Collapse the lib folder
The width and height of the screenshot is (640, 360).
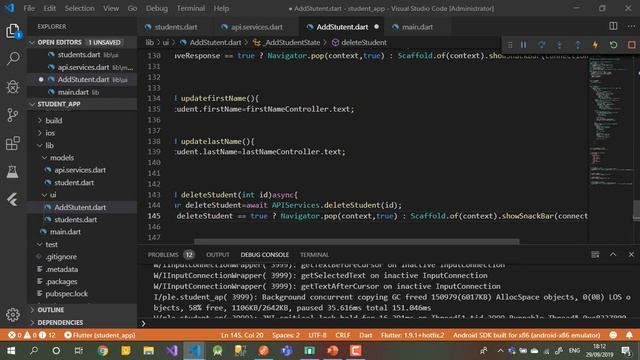click(49, 146)
